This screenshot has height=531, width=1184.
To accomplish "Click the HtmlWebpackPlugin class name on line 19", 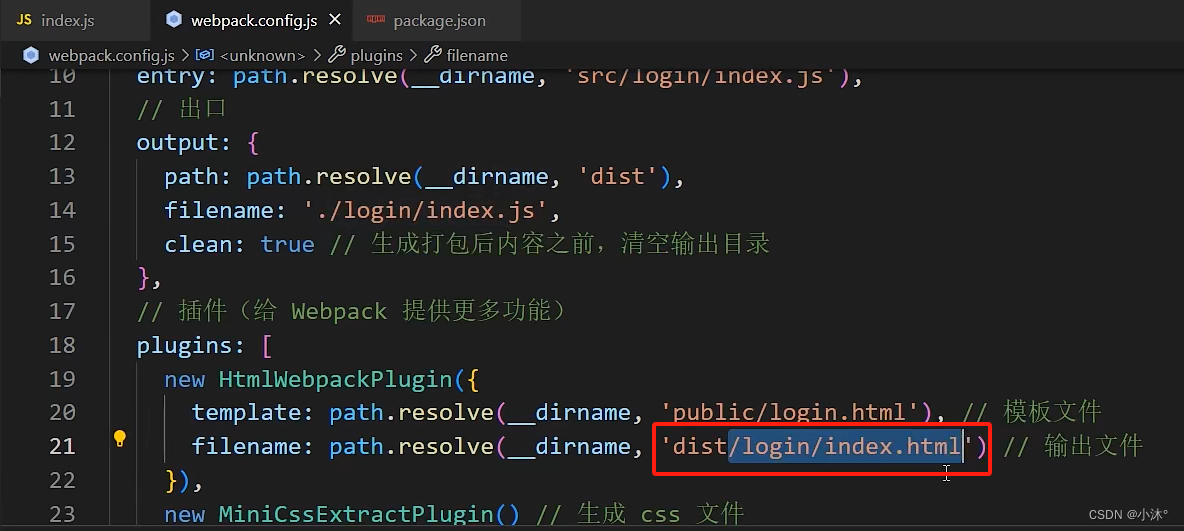I will 336,378.
